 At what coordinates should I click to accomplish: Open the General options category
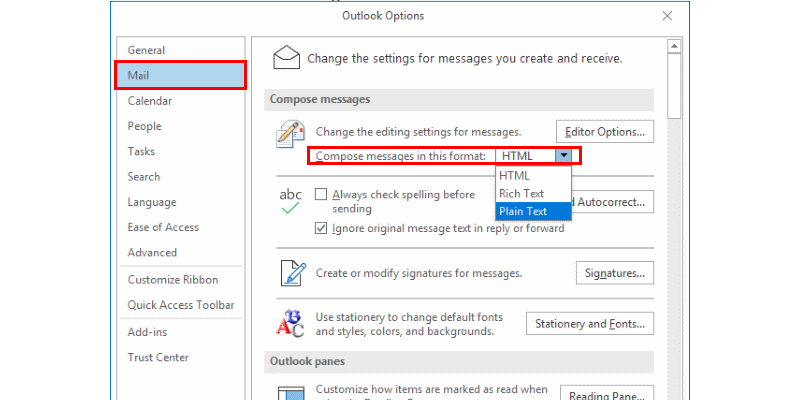pos(180,50)
